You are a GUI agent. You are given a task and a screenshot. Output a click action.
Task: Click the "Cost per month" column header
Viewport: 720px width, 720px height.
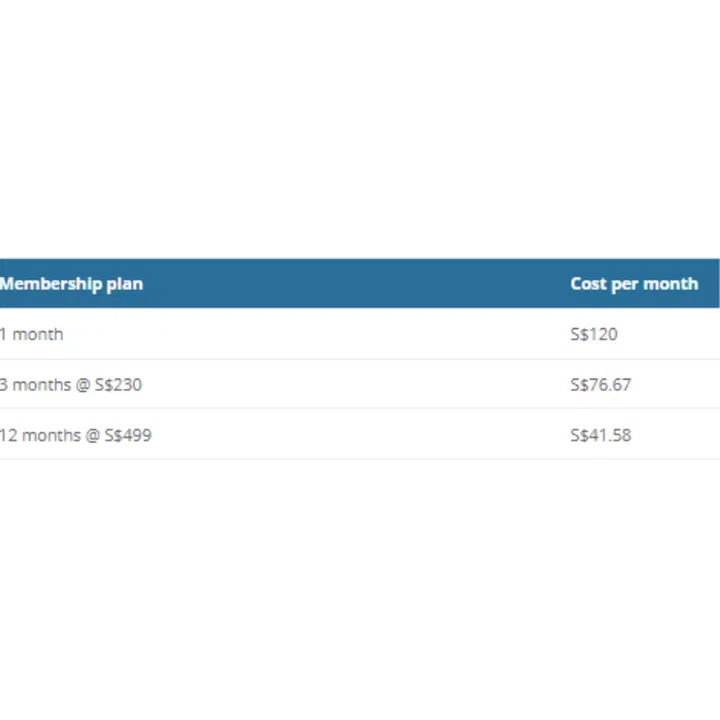(x=634, y=284)
